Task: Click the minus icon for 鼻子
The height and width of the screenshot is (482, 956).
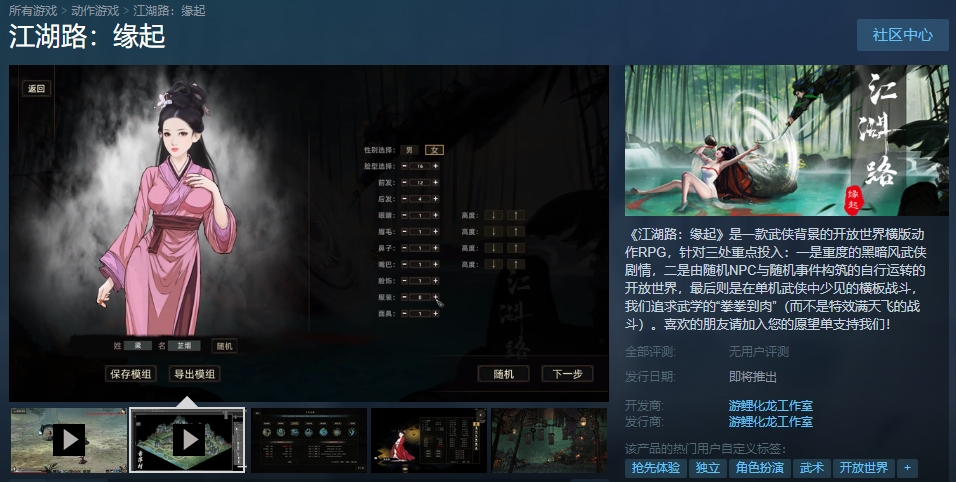Action: (404, 248)
